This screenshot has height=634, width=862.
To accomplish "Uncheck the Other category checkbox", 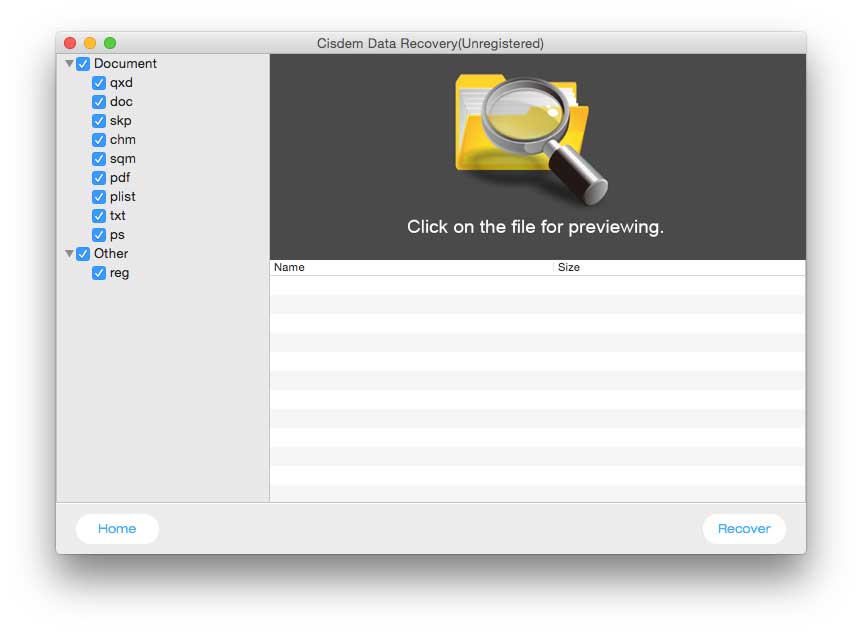I will 83,253.
